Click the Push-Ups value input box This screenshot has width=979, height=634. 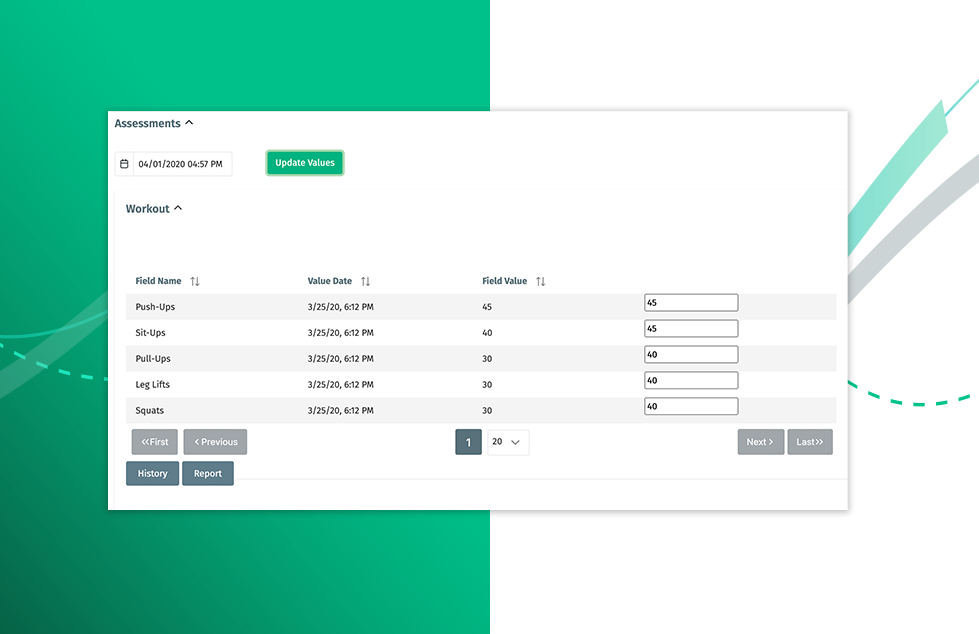[691, 303]
